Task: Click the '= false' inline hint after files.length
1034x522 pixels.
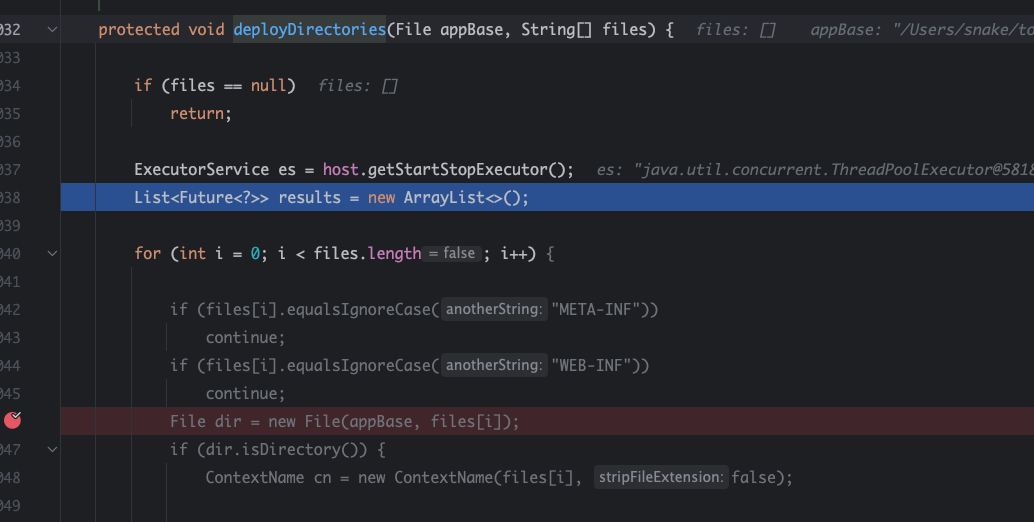Action: tap(453, 254)
